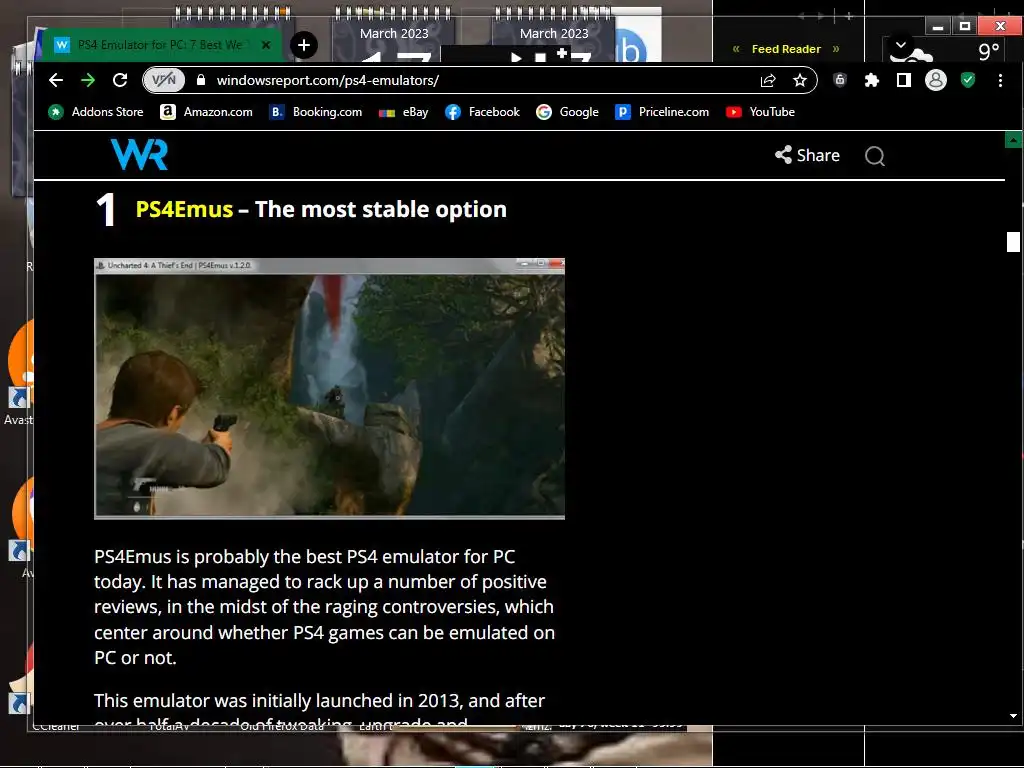Click the Uncharted 4 screenshot image

(x=329, y=389)
